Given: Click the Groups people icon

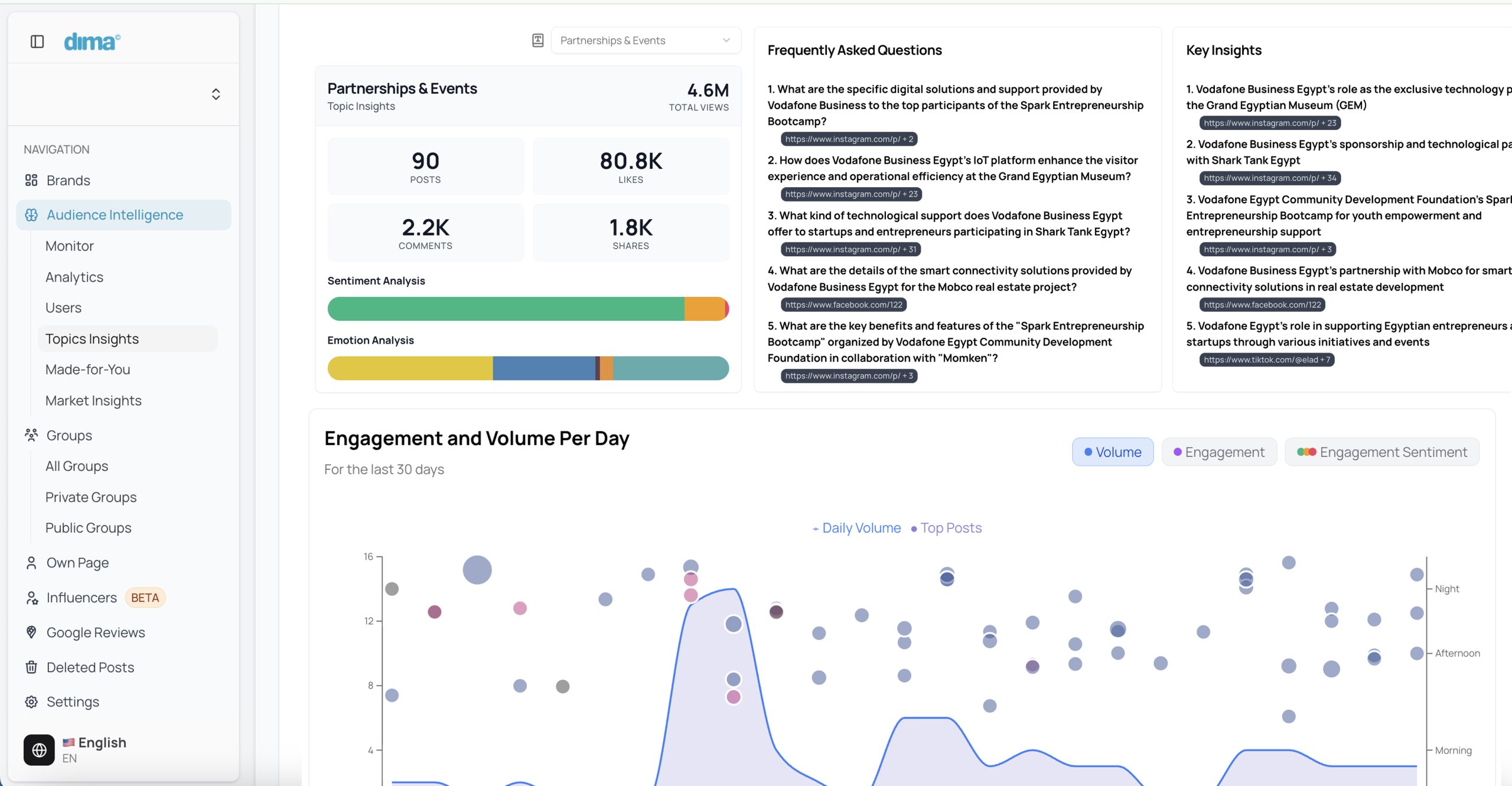Looking at the screenshot, I should [x=31, y=435].
